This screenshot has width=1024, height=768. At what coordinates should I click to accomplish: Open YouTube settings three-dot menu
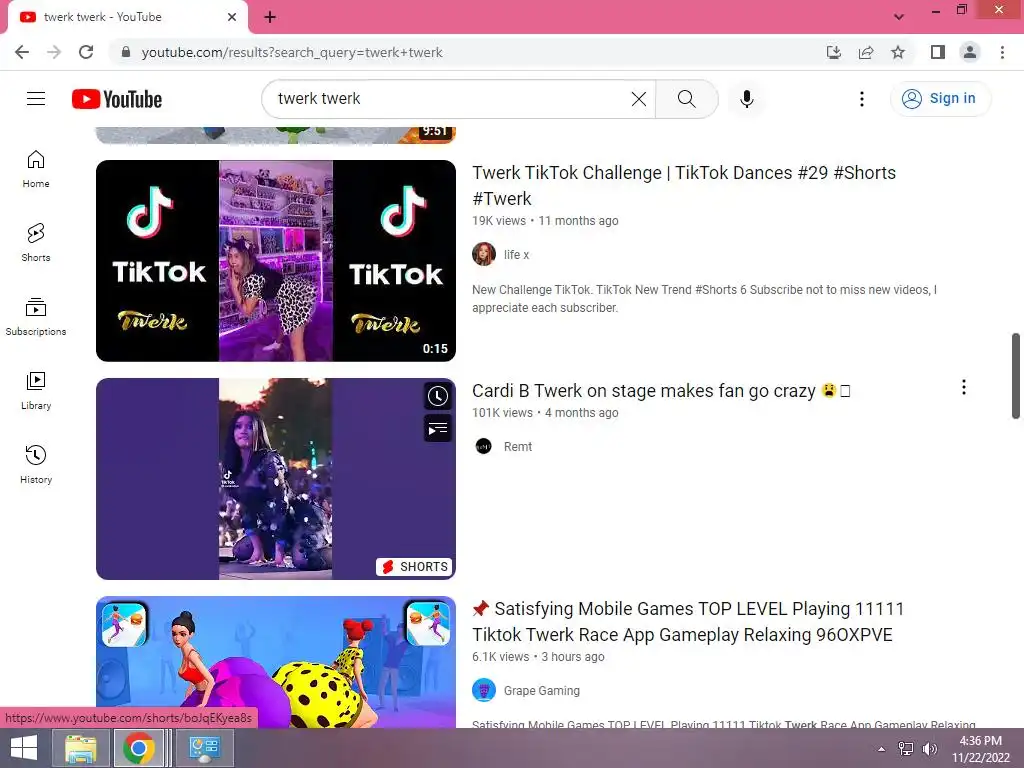[861, 99]
